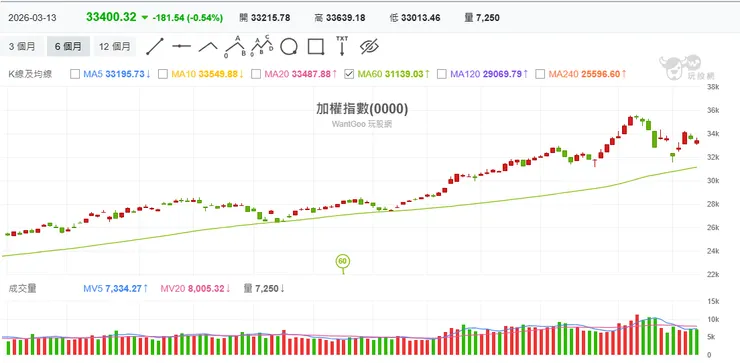
Task: Open the WantGoo 玩股網 link
Action: (x=362, y=124)
